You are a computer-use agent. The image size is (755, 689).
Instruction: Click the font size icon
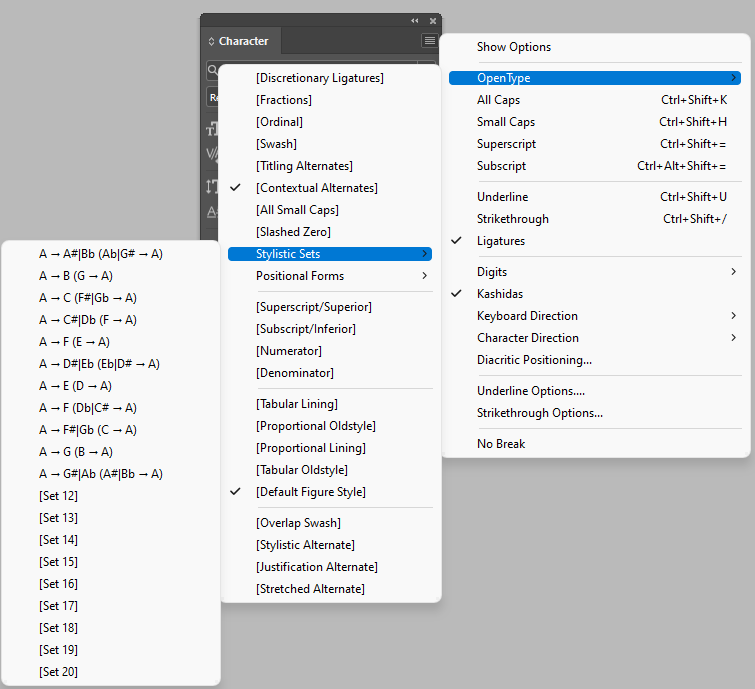tap(211, 130)
